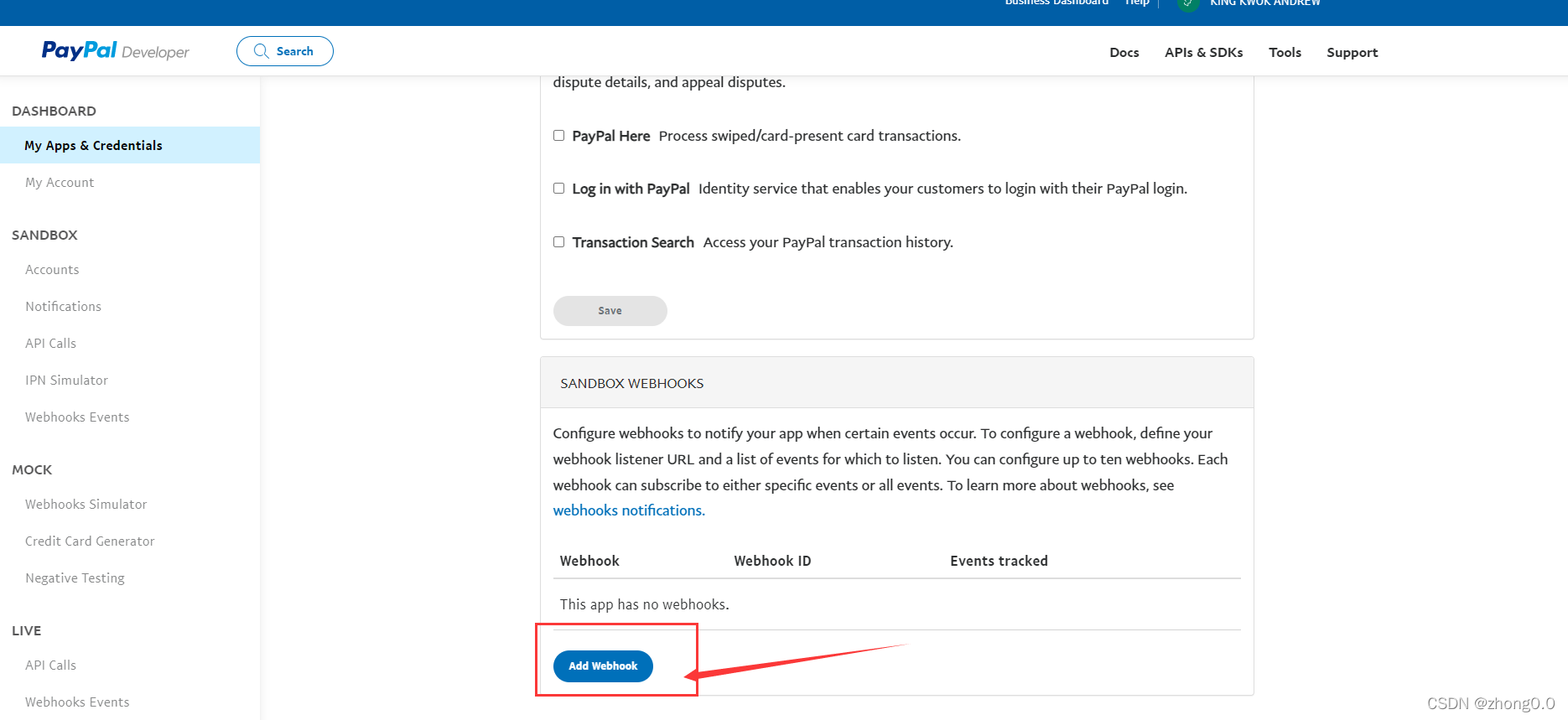Click the PayPal Developer logo
The image size is (1568, 720).
coord(116,51)
